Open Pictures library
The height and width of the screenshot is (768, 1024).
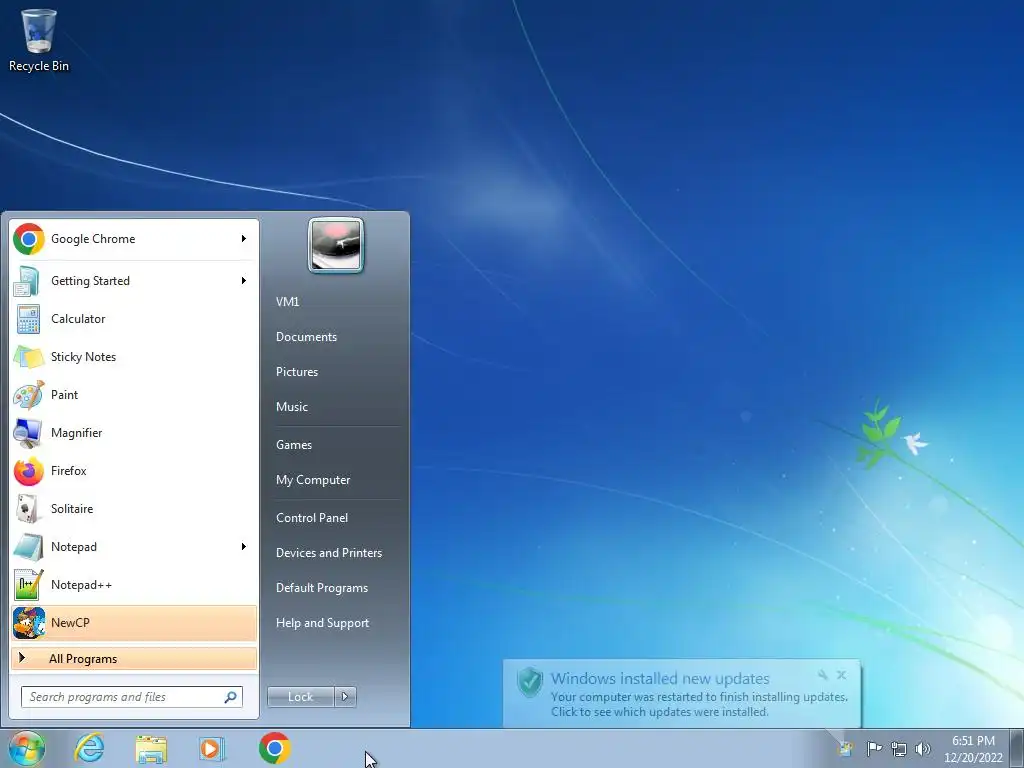[297, 372]
